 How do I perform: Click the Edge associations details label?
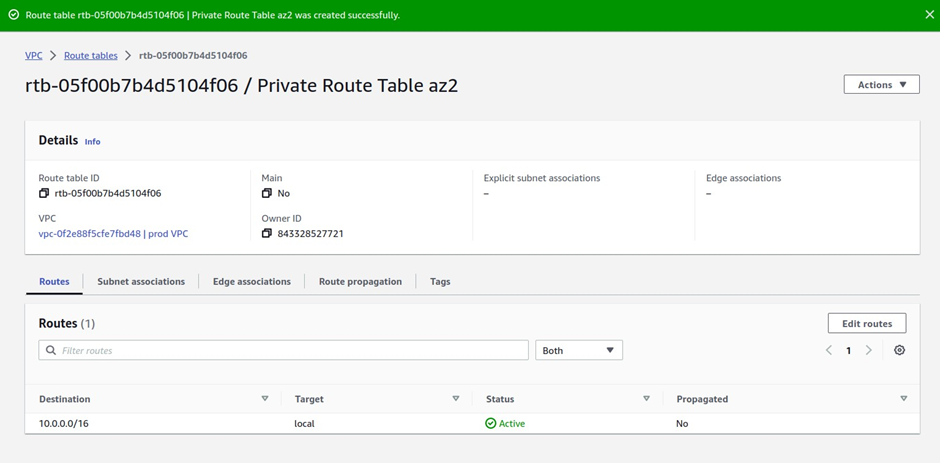[743, 178]
